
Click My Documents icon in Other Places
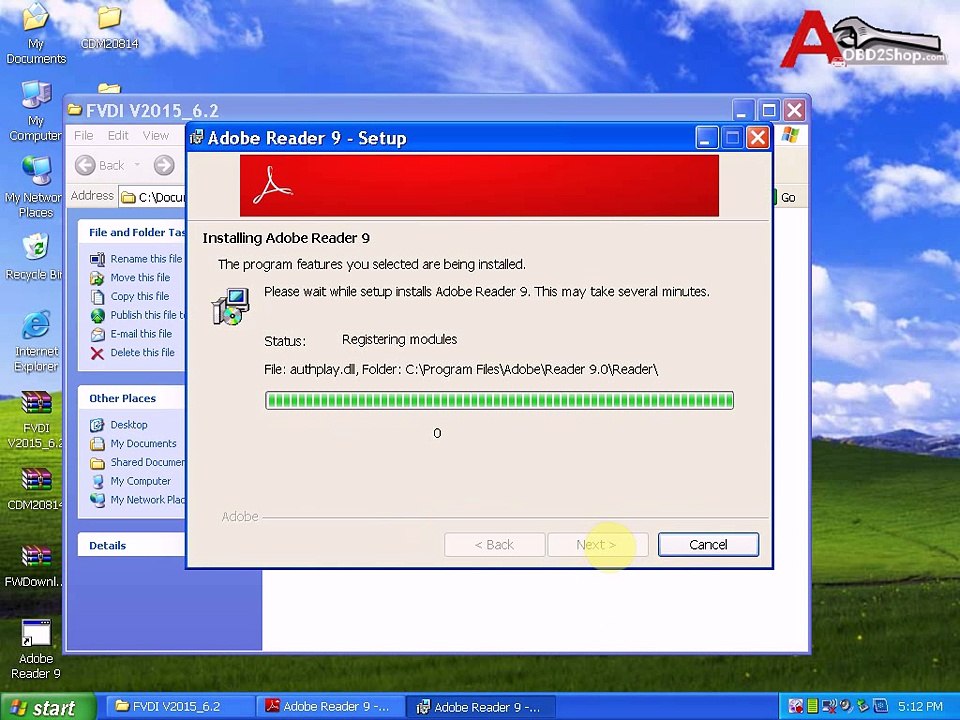coord(97,444)
